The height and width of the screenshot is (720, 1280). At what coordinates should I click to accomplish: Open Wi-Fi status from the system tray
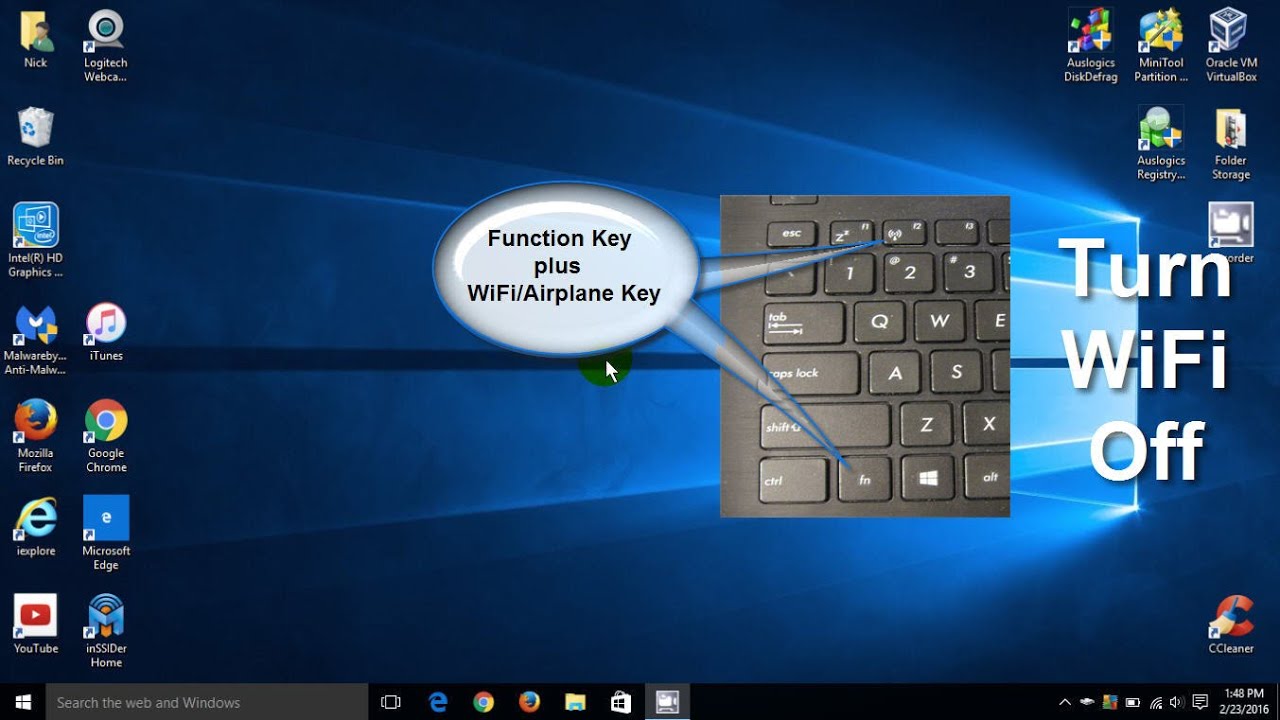1155,702
